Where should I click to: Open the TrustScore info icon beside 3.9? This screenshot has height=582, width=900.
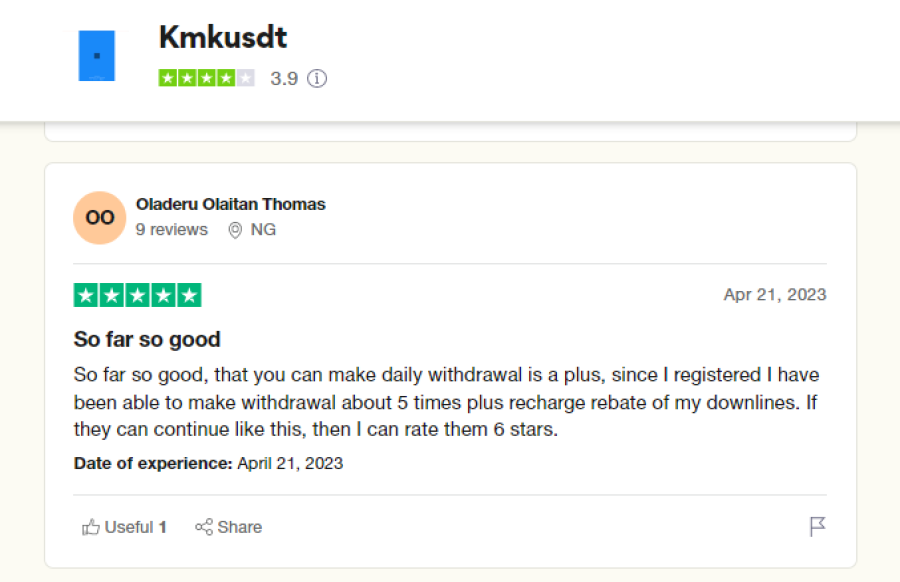pos(317,78)
